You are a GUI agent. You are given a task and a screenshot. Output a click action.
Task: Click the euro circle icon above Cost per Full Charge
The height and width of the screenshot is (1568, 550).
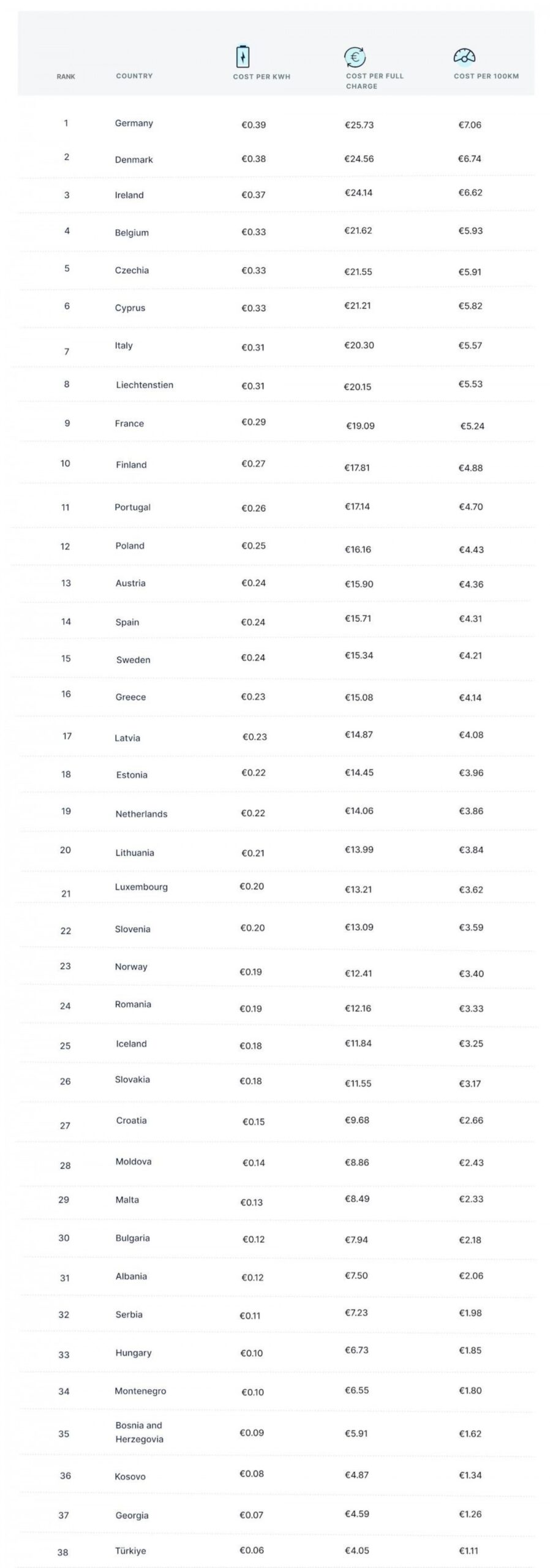(355, 57)
